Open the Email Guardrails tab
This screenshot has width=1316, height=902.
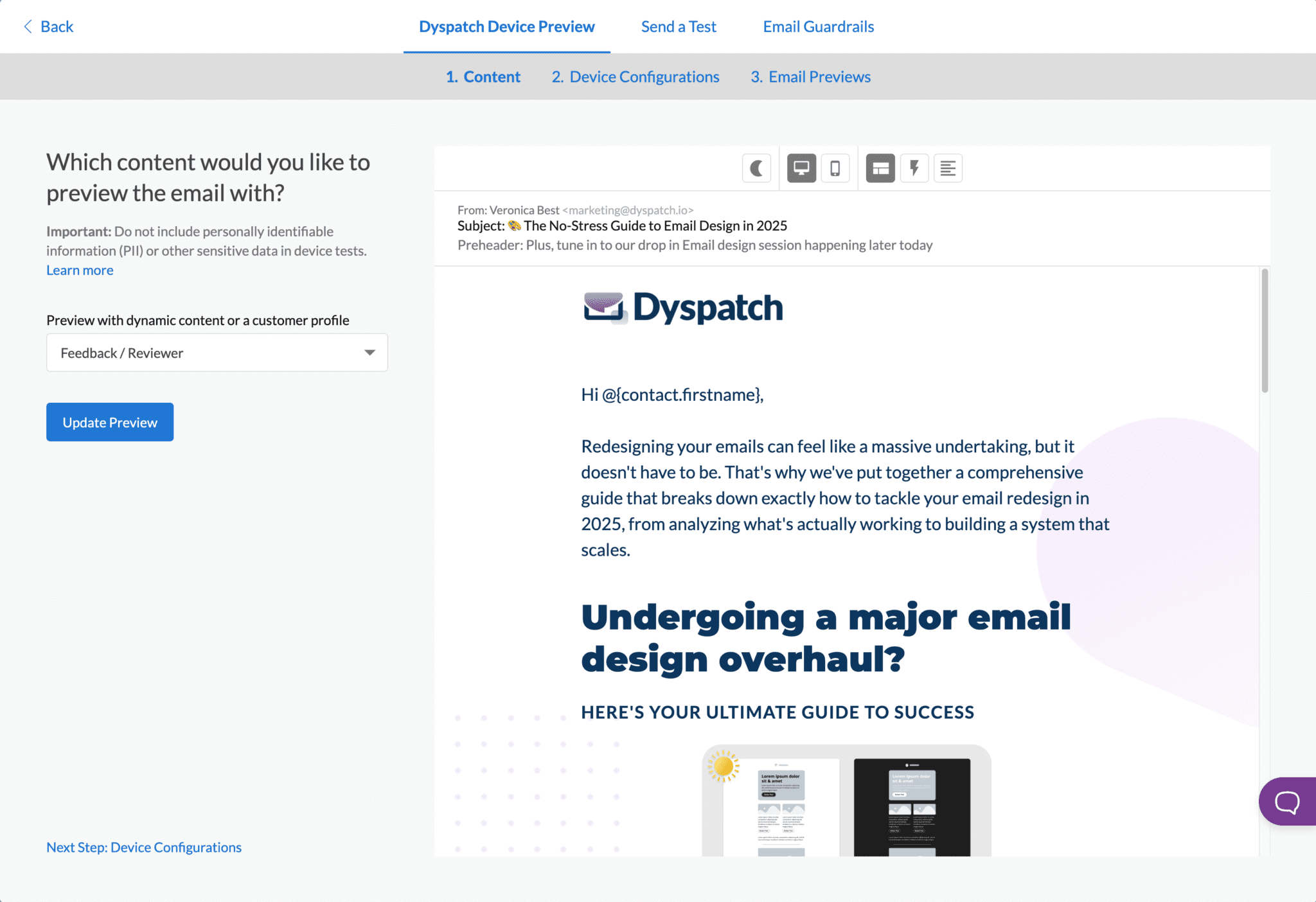click(x=818, y=26)
